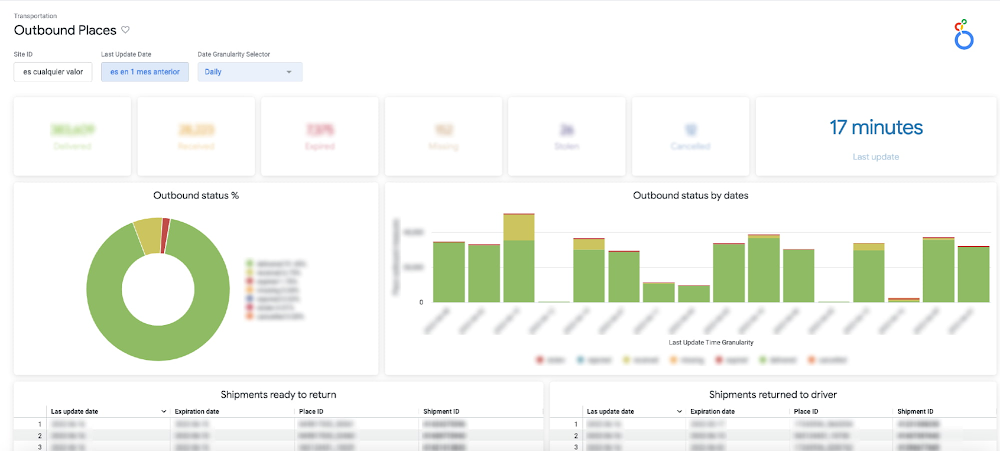Click Shipment ID header in Shipments returned to driver

click(x=917, y=411)
